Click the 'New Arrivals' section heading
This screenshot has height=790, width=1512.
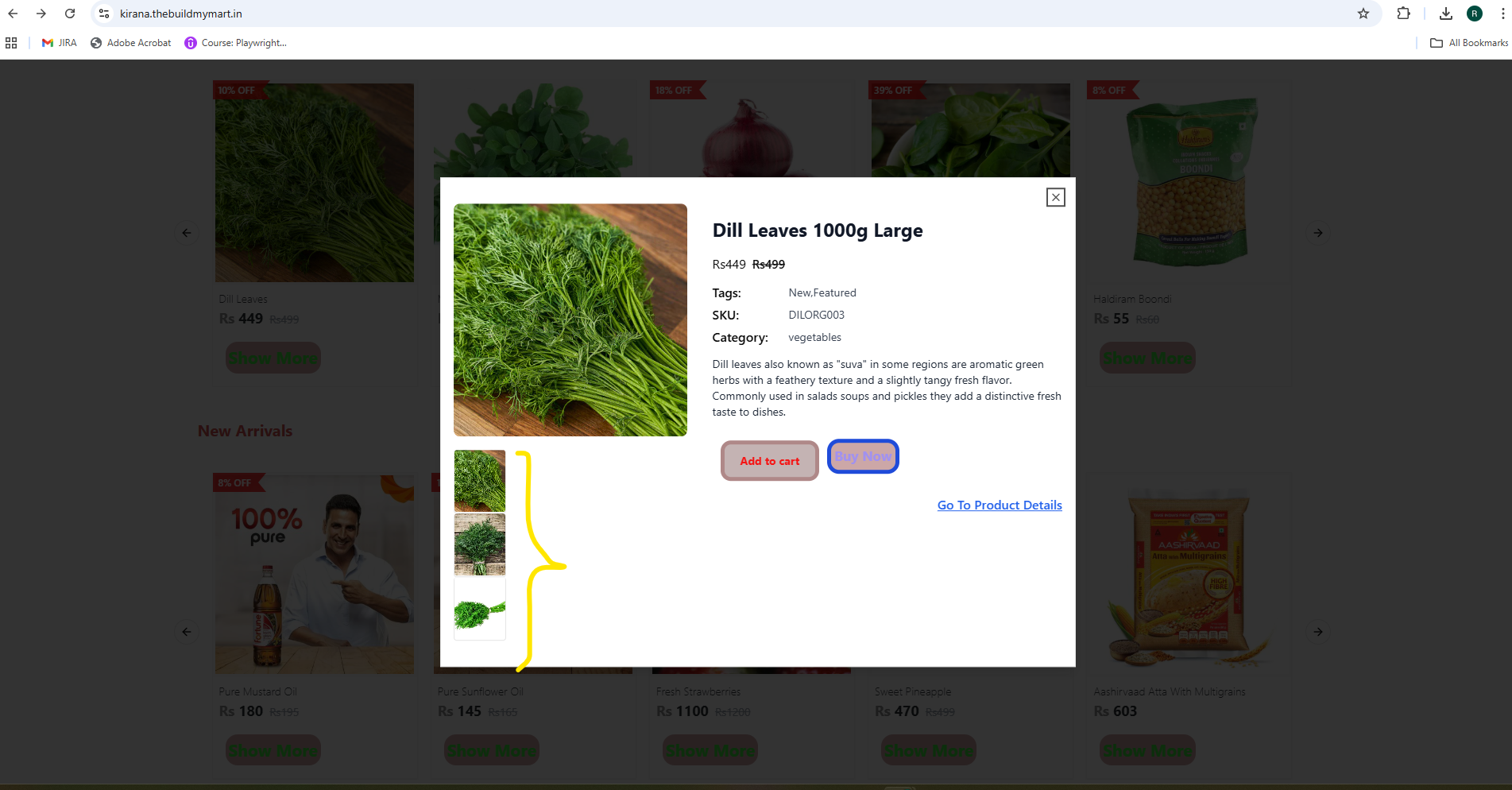click(245, 431)
